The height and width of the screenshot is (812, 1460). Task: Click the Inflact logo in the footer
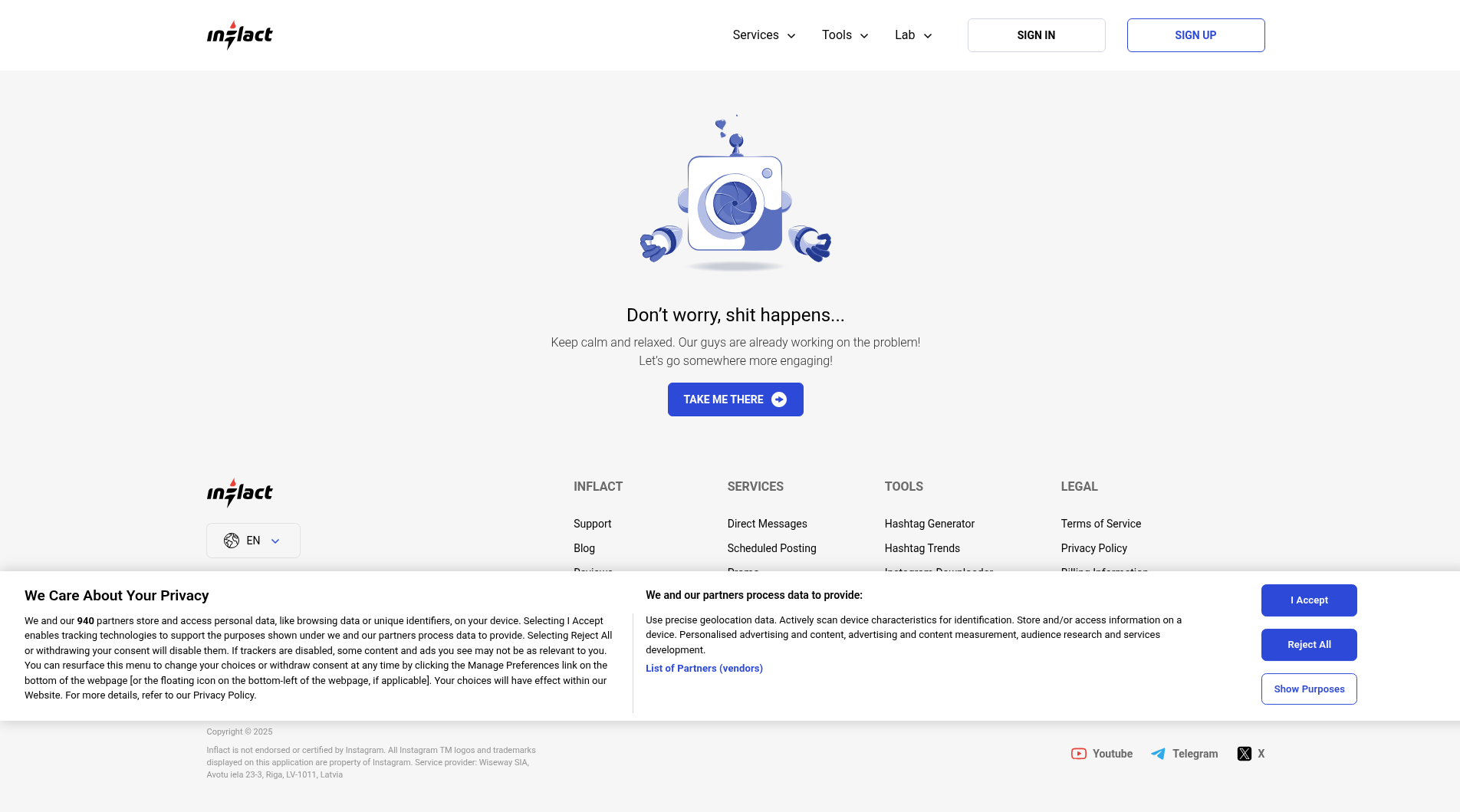tap(239, 493)
